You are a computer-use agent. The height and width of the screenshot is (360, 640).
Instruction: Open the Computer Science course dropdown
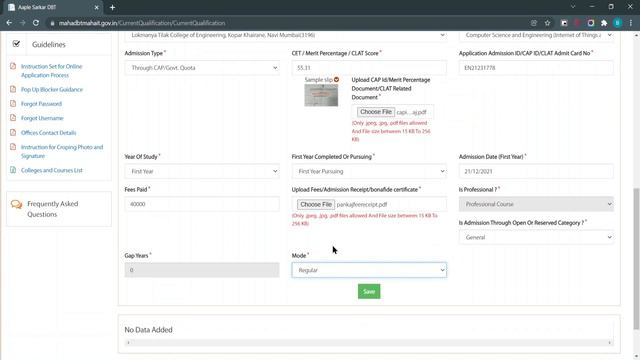point(536,36)
